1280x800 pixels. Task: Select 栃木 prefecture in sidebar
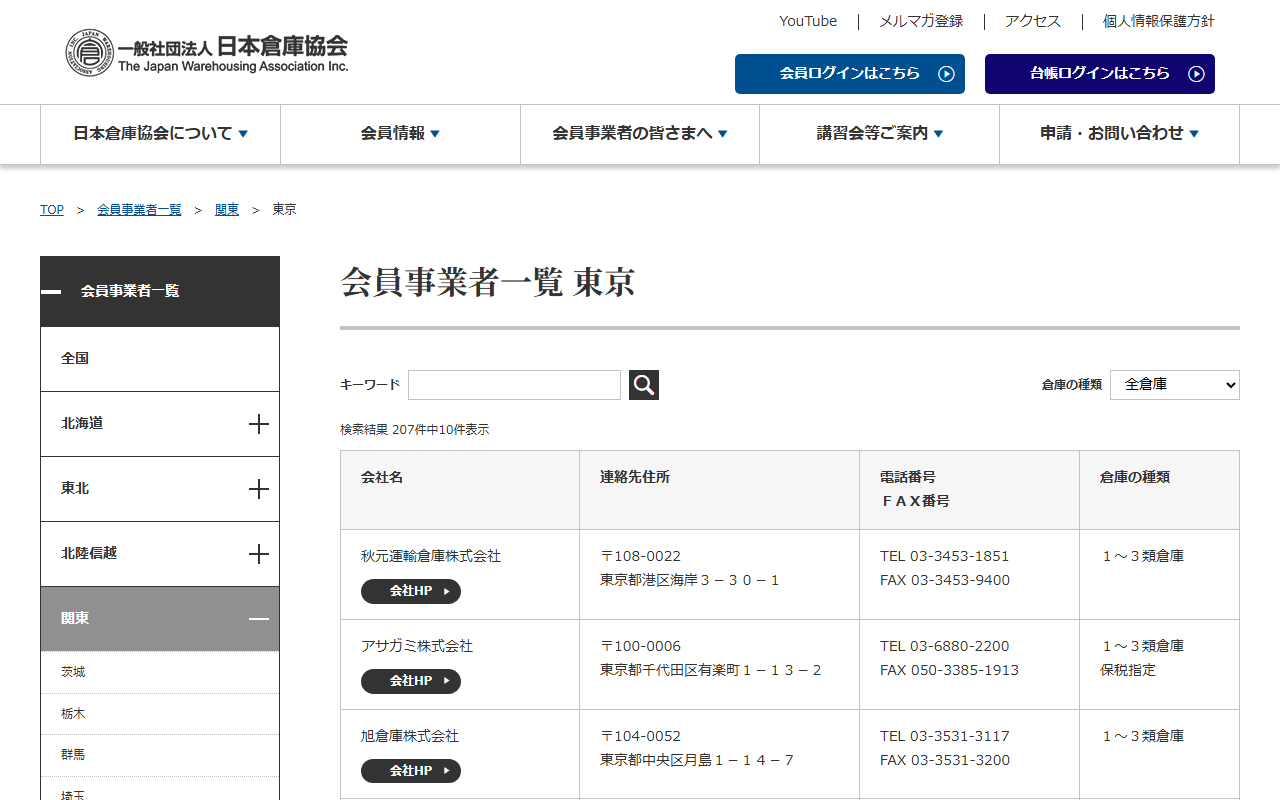pos(160,714)
